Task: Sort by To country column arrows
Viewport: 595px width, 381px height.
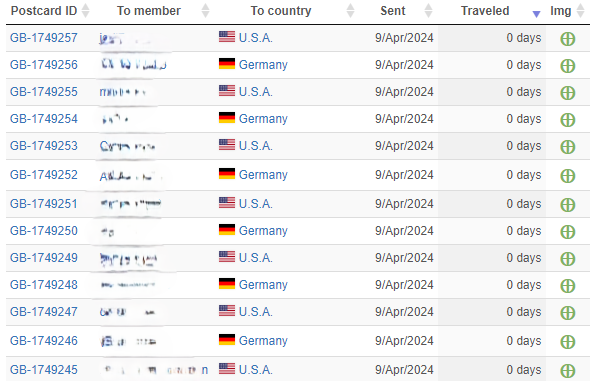Action: 350,11
